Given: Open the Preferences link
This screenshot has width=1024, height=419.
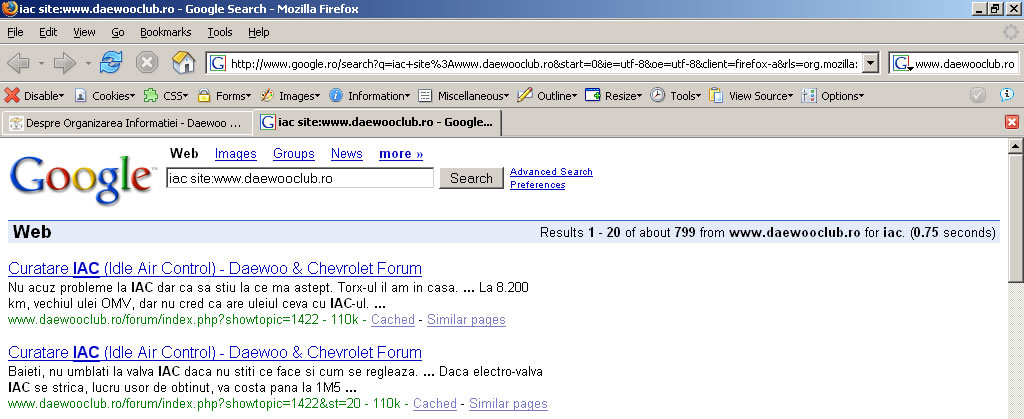Looking at the screenshot, I should [x=537, y=185].
